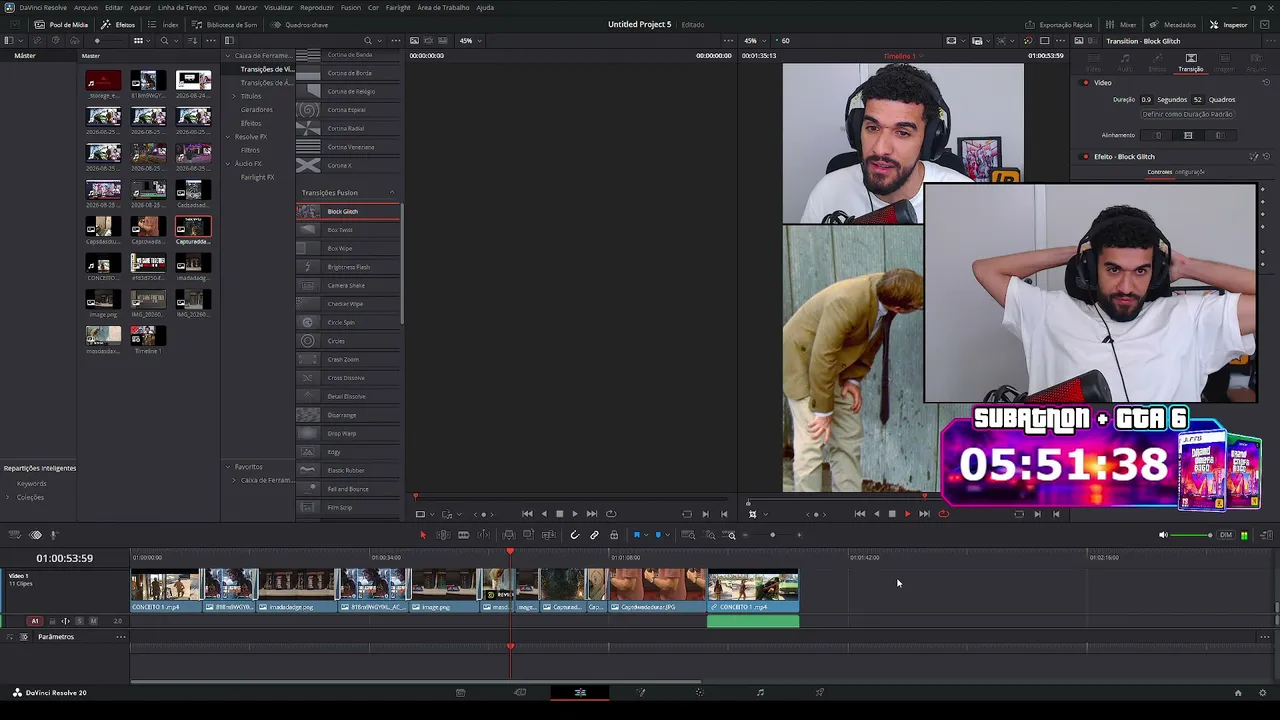Viewport: 1280px width, 720px height.
Task: Collapse the Caixa de Ferramentas tree
Action: click(x=227, y=56)
